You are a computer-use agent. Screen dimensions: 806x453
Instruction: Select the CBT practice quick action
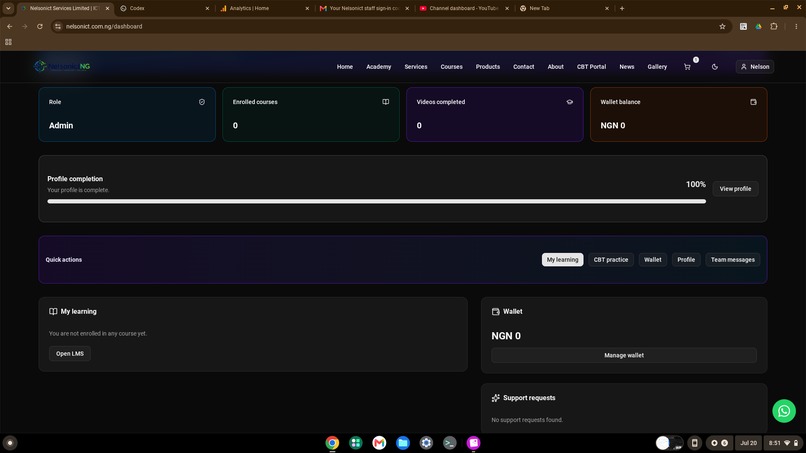click(611, 260)
